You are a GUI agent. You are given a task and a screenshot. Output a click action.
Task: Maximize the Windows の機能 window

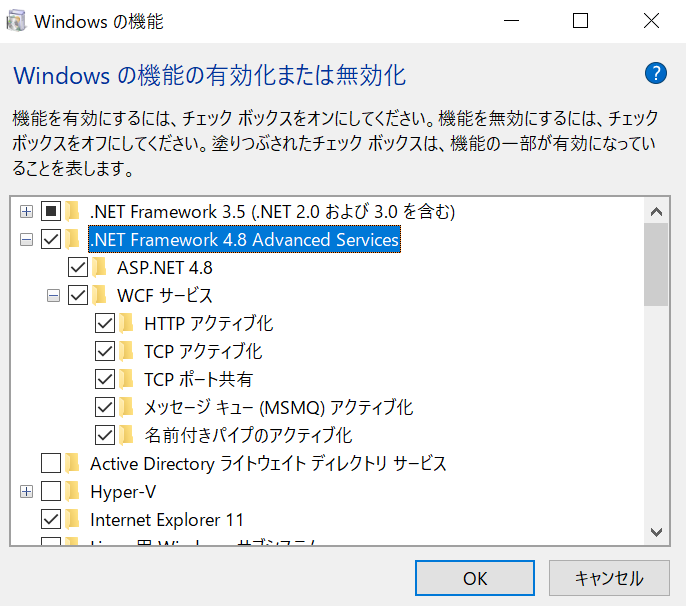pyautogui.click(x=581, y=21)
